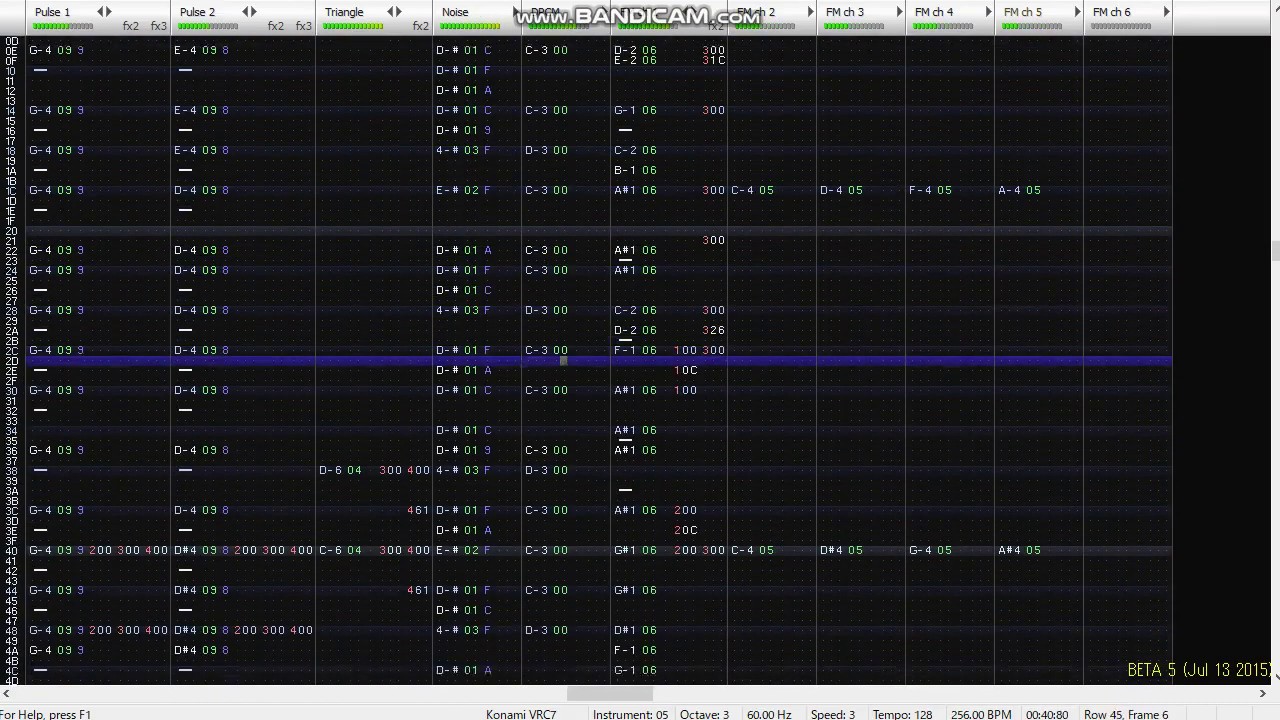Click the Octave: 3 status indicator
Viewport: 1280px width, 720px height.
[705, 714]
